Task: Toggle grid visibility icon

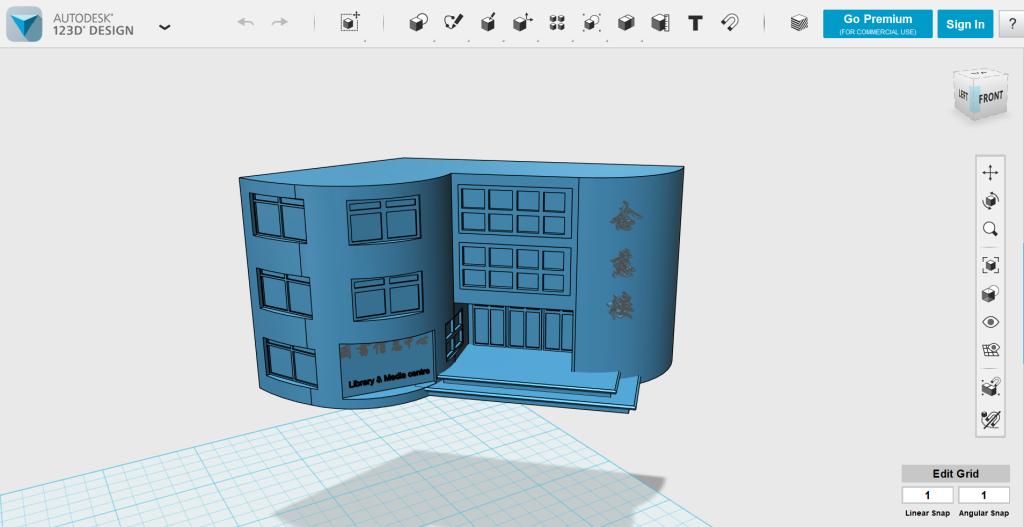Action: (x=990, y=350)
